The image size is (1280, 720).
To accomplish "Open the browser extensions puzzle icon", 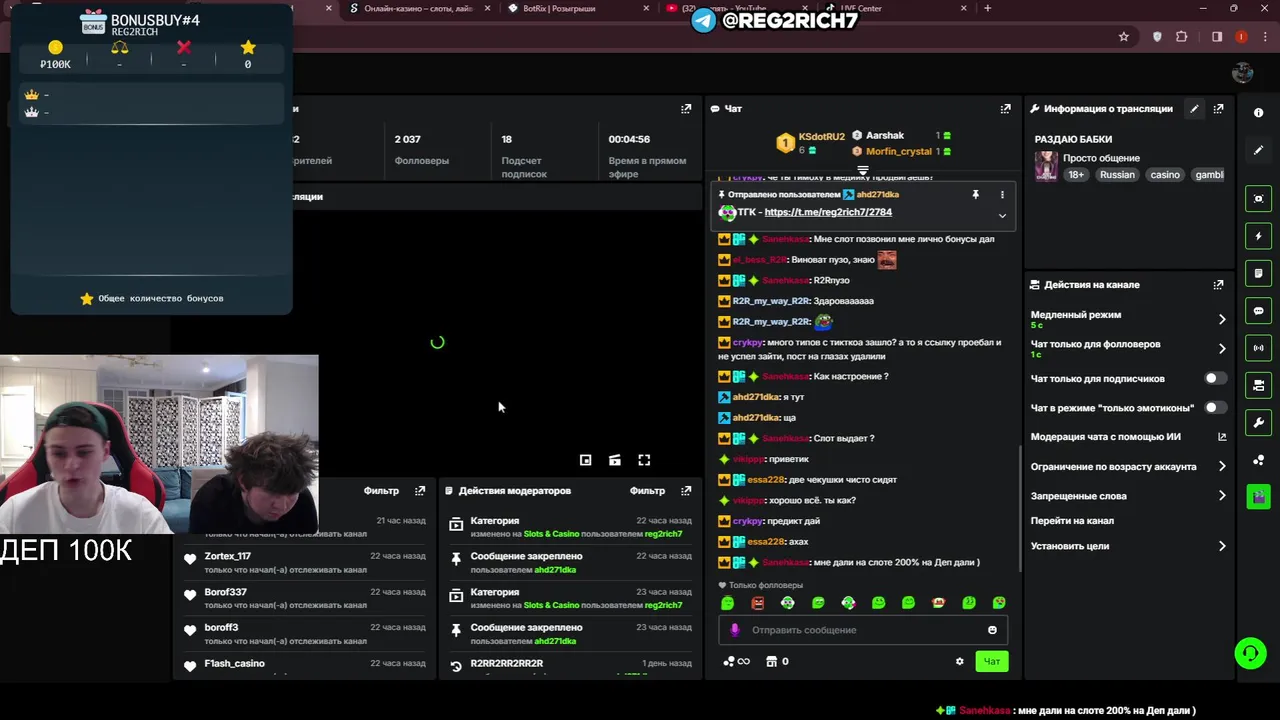I will point(1182,37).
